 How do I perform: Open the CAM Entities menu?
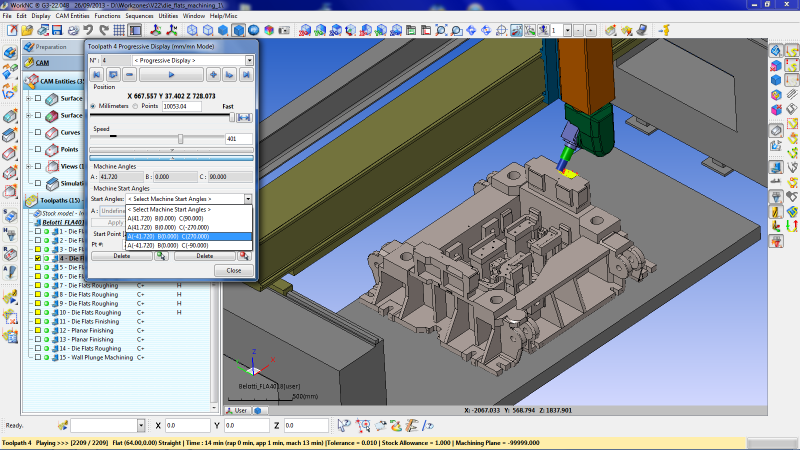point(73,16)
